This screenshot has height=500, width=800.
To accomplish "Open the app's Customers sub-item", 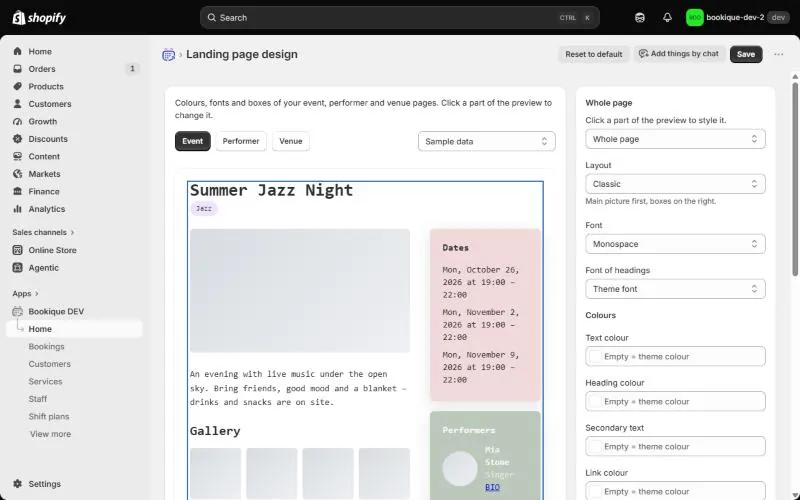I will tap(49, 364).
